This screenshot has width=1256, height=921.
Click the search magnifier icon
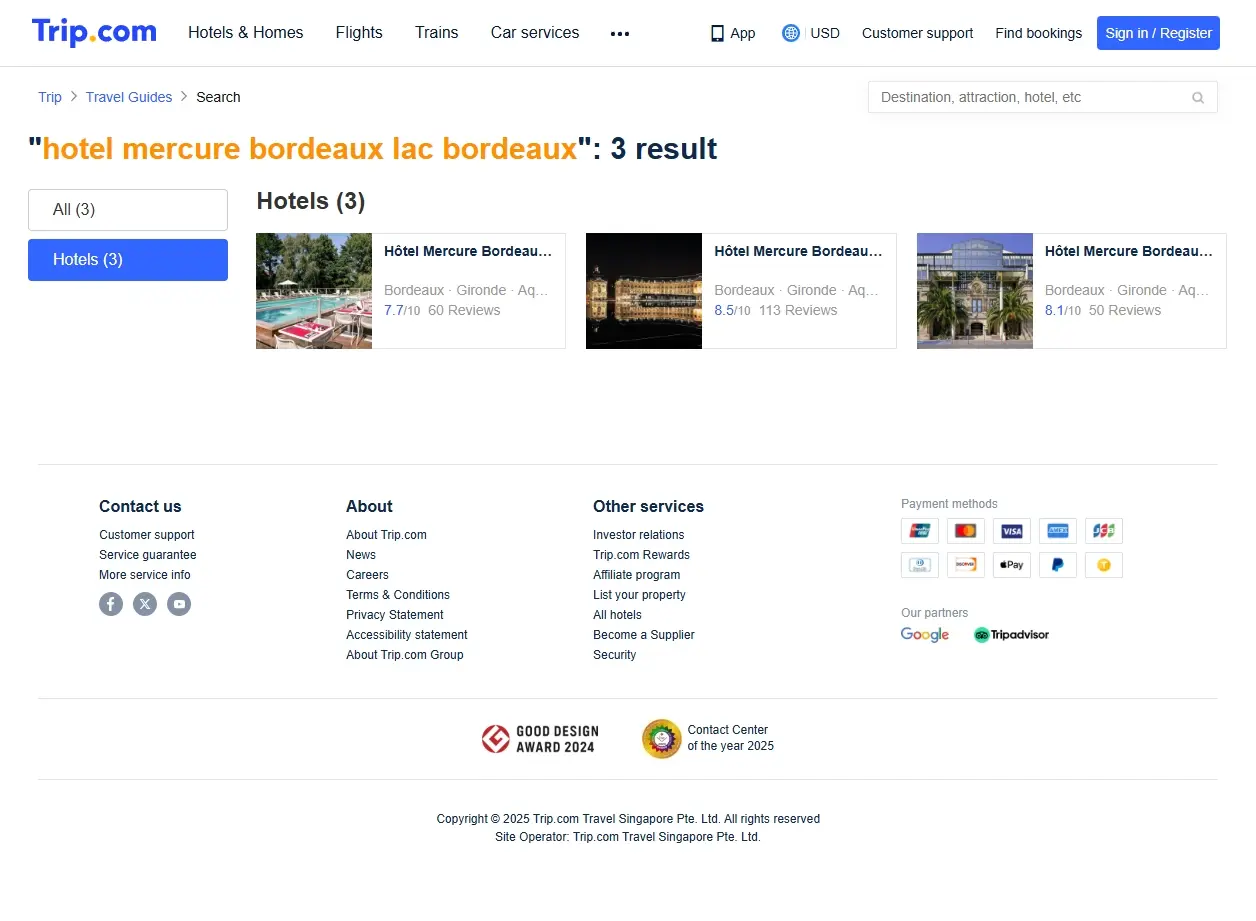tap(1198, 97)
